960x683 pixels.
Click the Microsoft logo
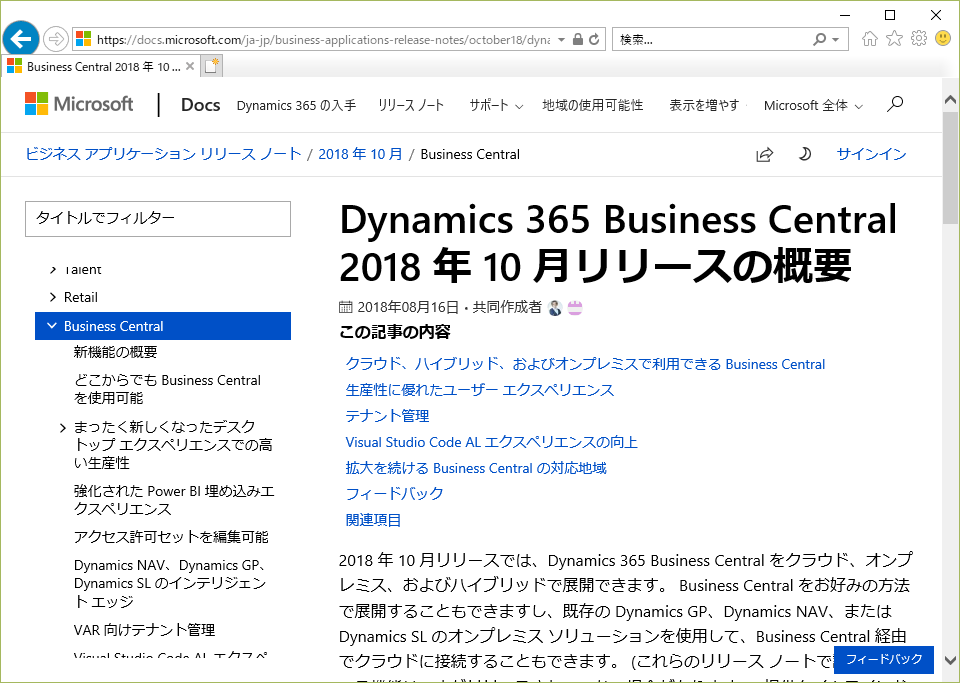pos(79,104)
